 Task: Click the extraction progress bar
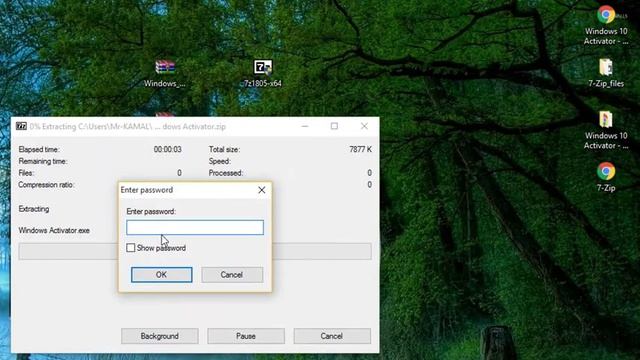coord(195,251)
